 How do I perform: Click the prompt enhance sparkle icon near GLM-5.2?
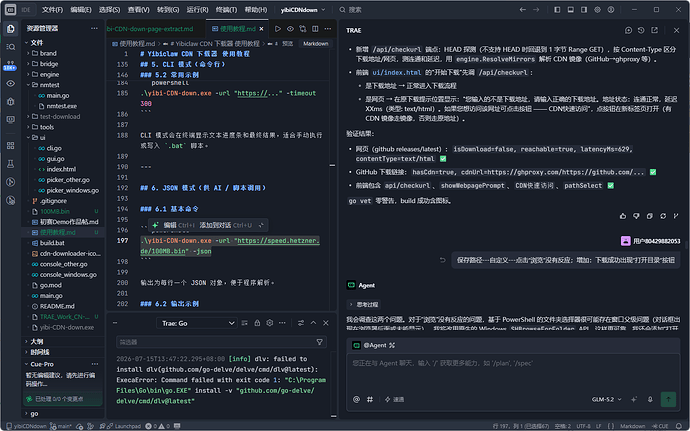634,399
